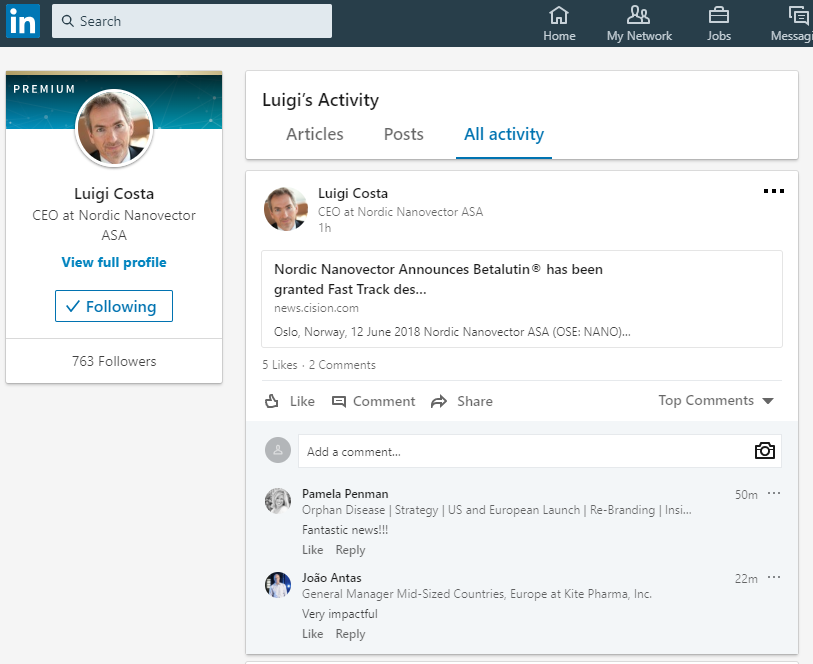Click the 22m timestamp on João's comment
813x664 pixels.
point(746,579)
